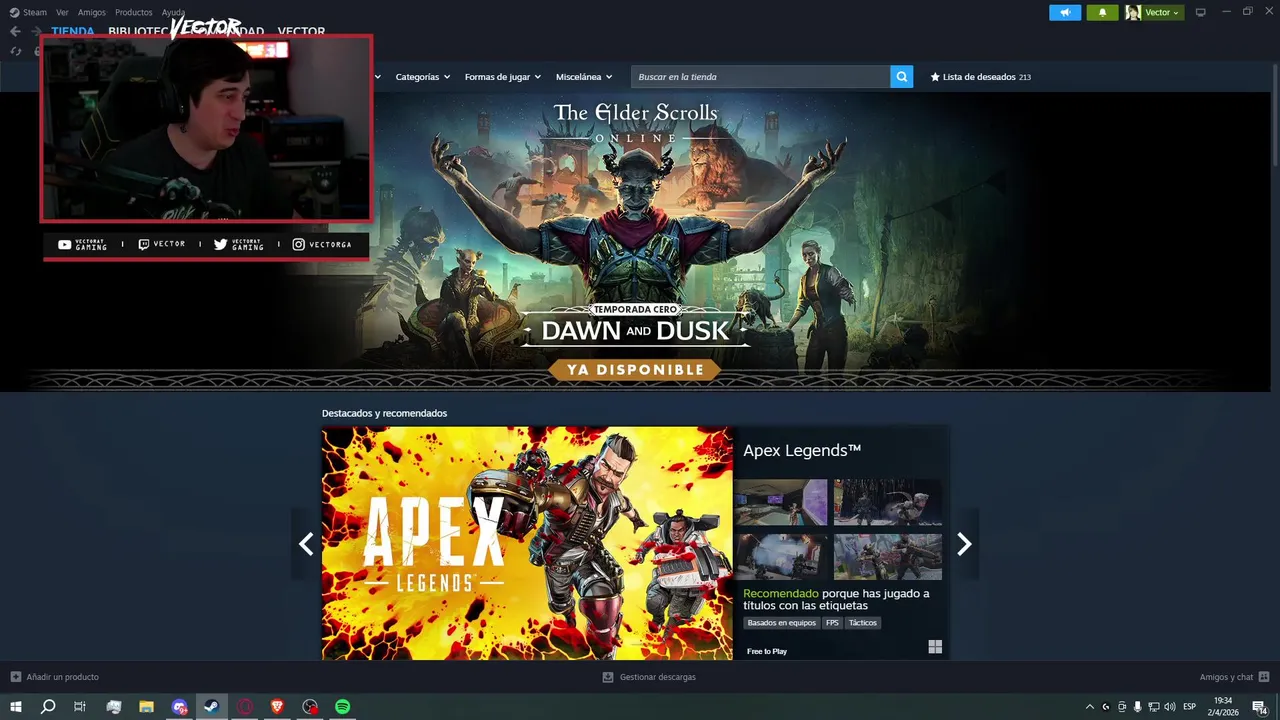Open File Explorer from the taskbar
1280x720 pixels.
146,707
